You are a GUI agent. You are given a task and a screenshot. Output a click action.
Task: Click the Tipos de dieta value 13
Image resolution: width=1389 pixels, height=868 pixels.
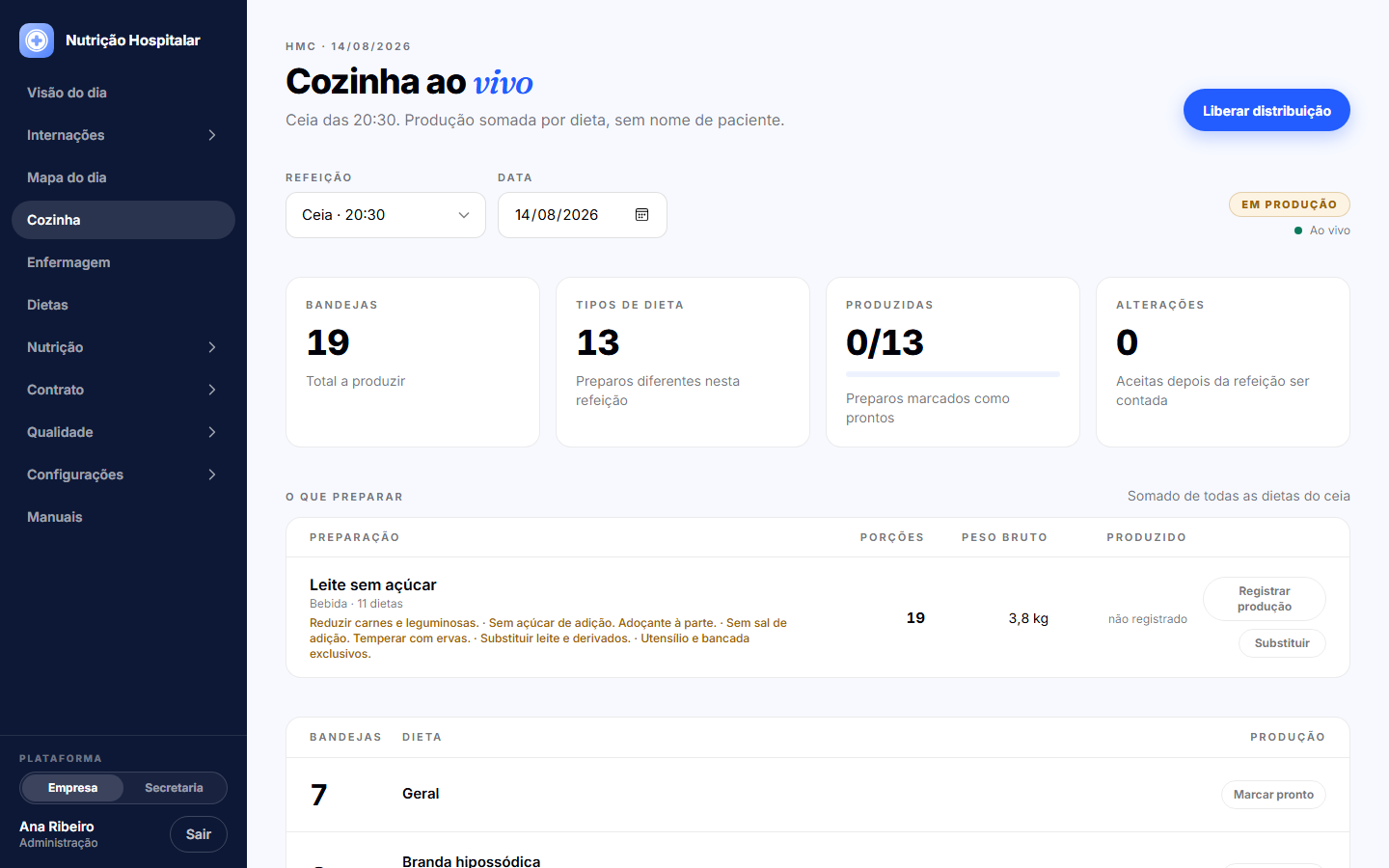click(x=598, y=342)
